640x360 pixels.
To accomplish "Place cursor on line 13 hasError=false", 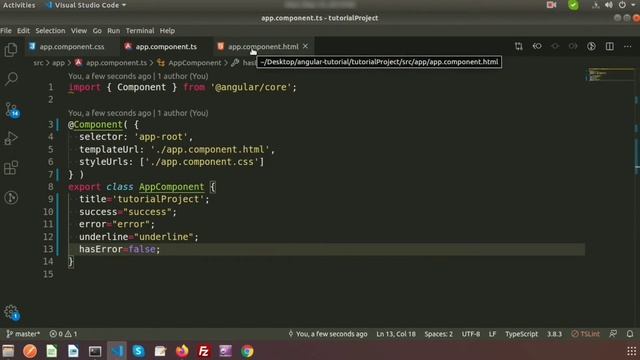I will (x=120, y=249).
